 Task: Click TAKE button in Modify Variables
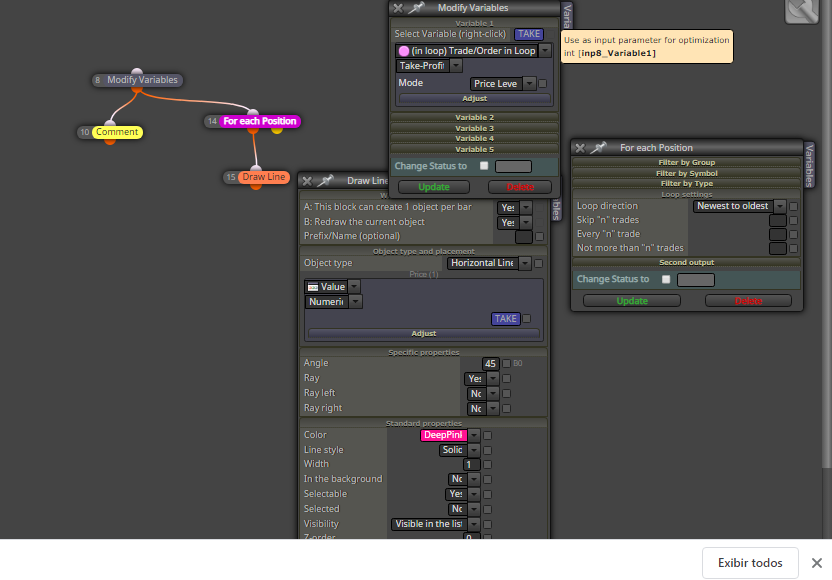(x=528, y=34)
